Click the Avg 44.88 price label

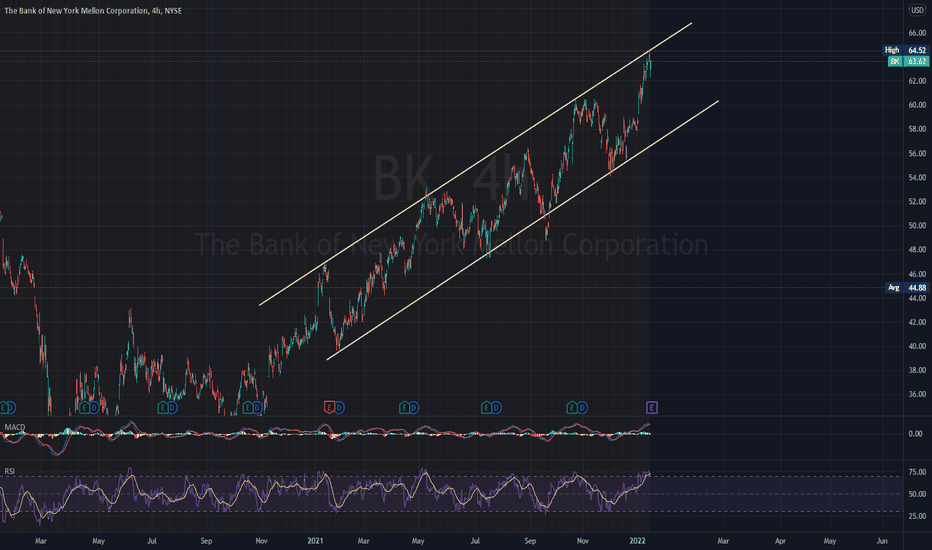907,288
